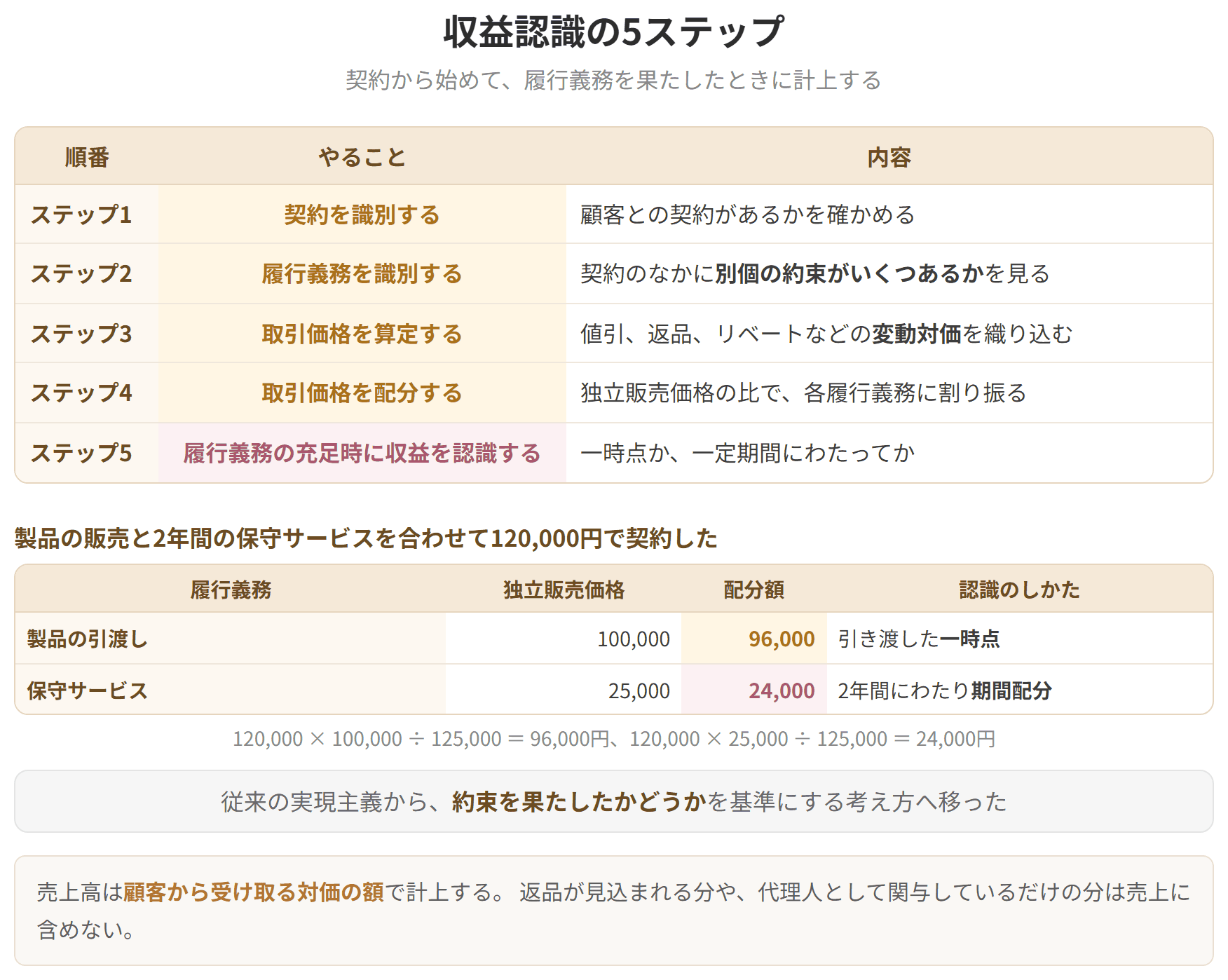Screen dimensions: 1228x980
Task: Click the 契約を識別する cell
Action: 362,215
